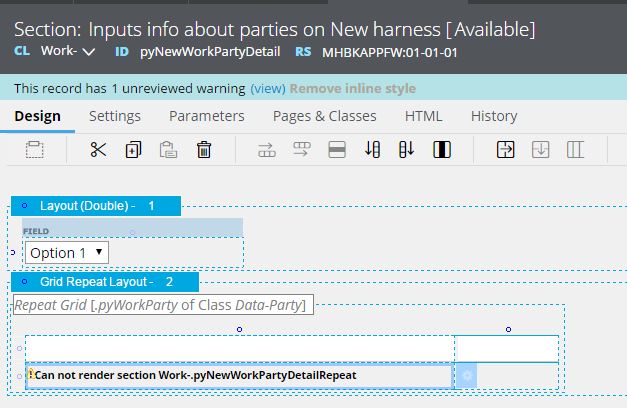Go to Pages & Classes tab
The image size is (627, 408).
click(x=325, y=116)
